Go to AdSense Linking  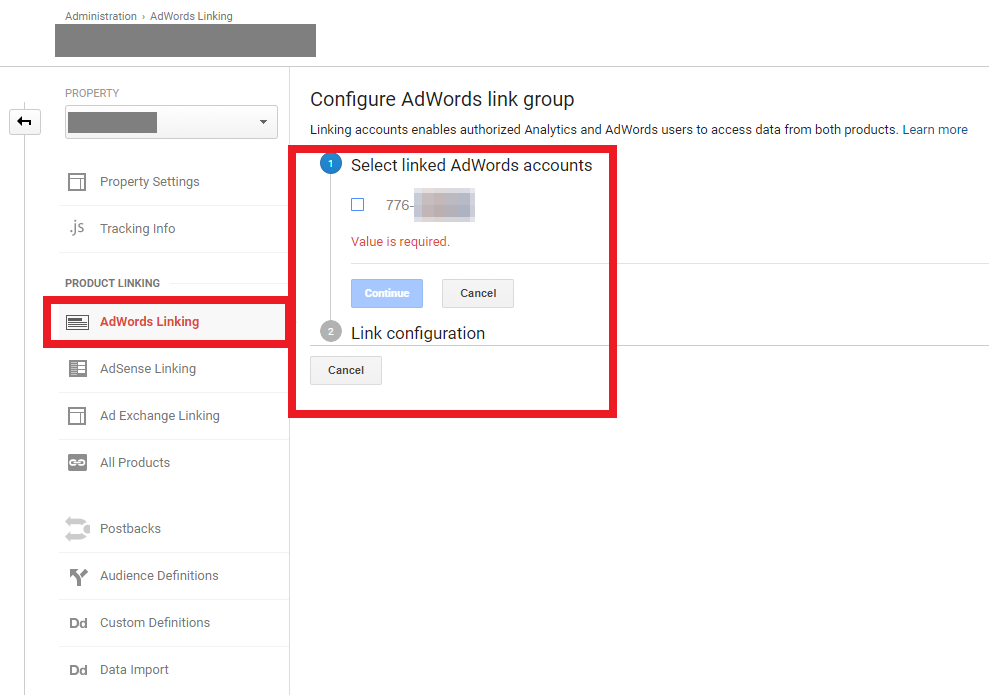(148, 368)
